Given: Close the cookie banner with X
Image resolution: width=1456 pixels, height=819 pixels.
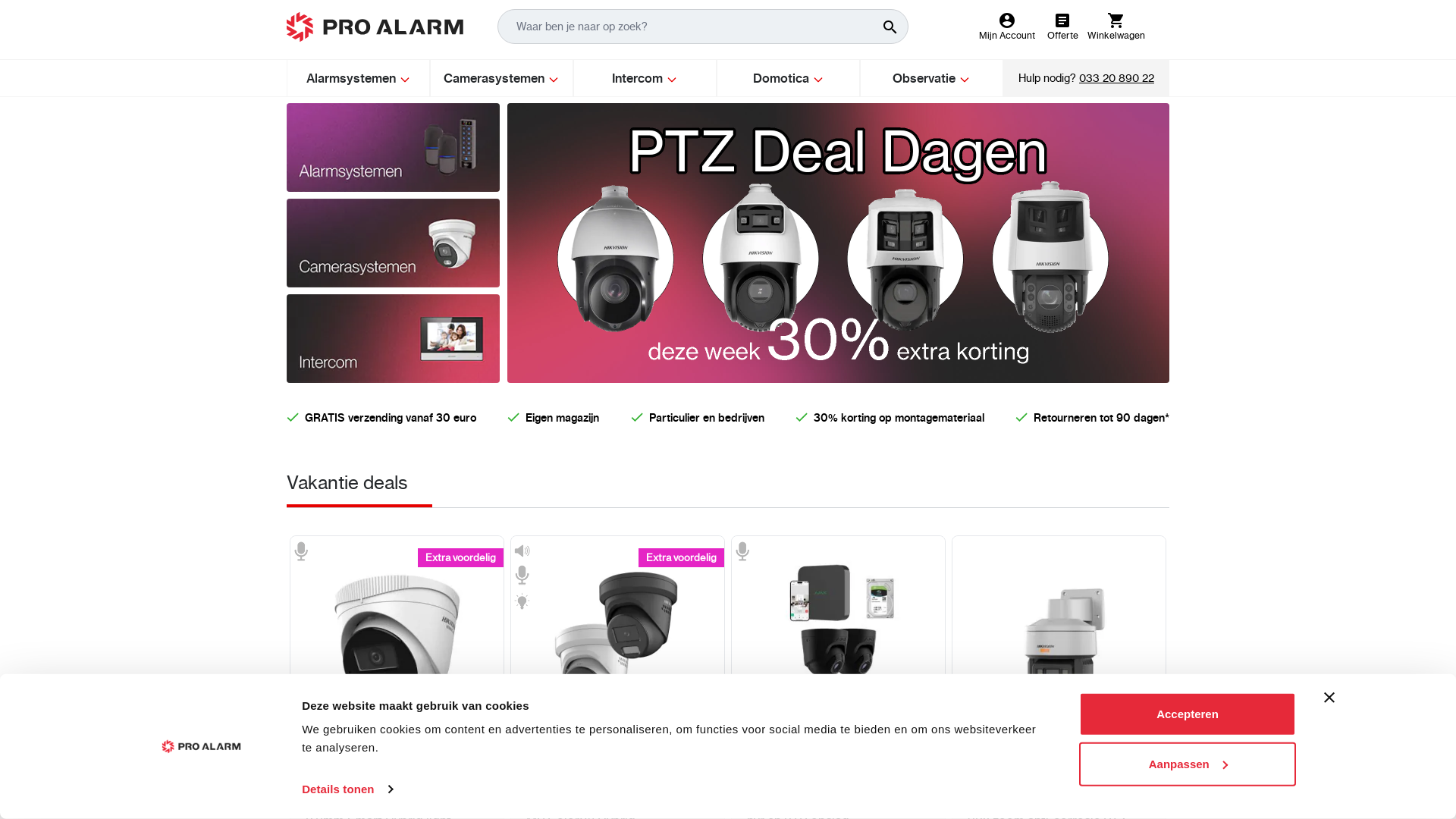Looking at the screenshot, I should click(x=1329, y=697).
